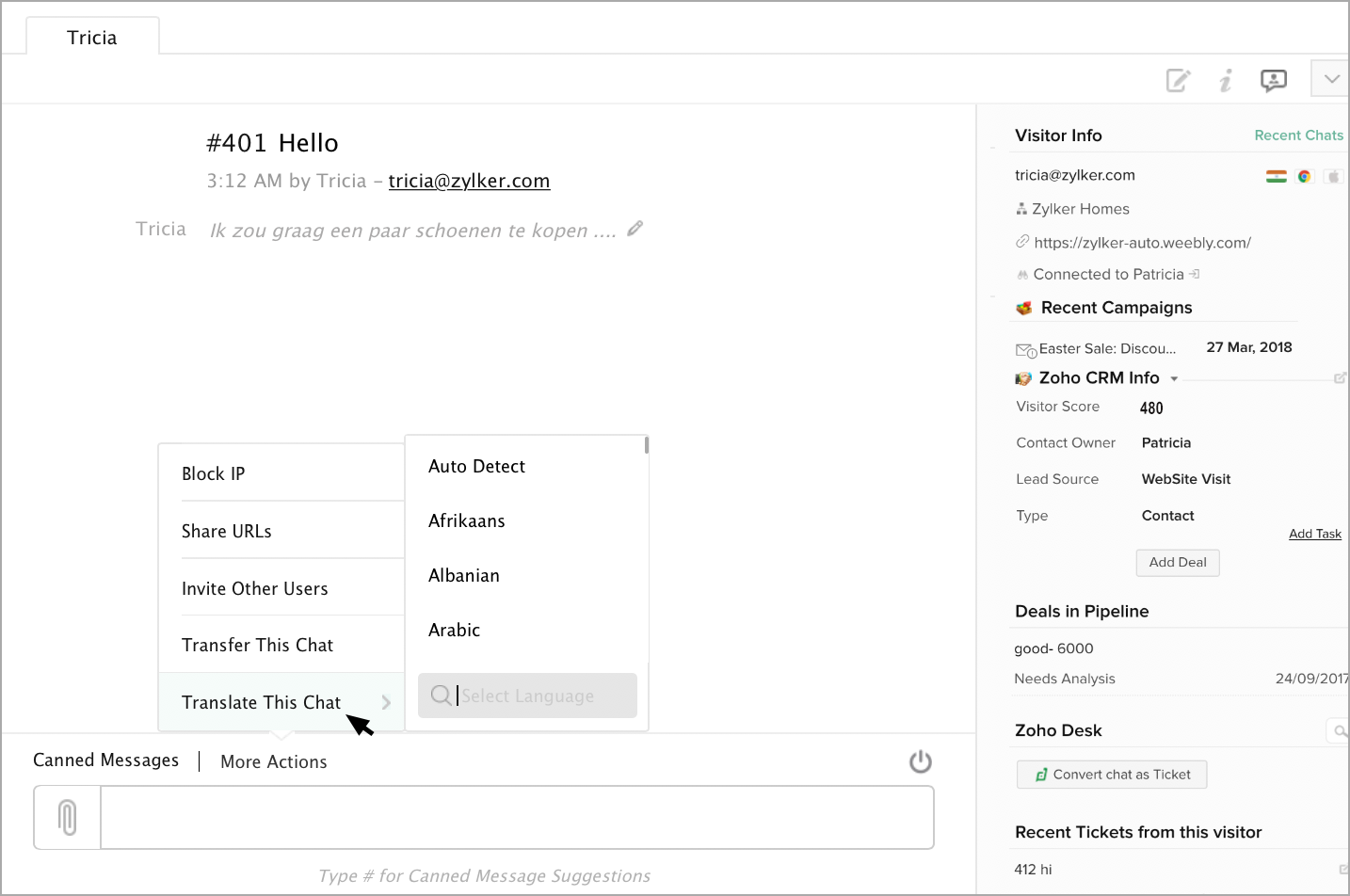This screenshot has width=1350, height=896.
Task: Click the campaign mail icon beside Easter Sale
Action: pos(1026,350)
